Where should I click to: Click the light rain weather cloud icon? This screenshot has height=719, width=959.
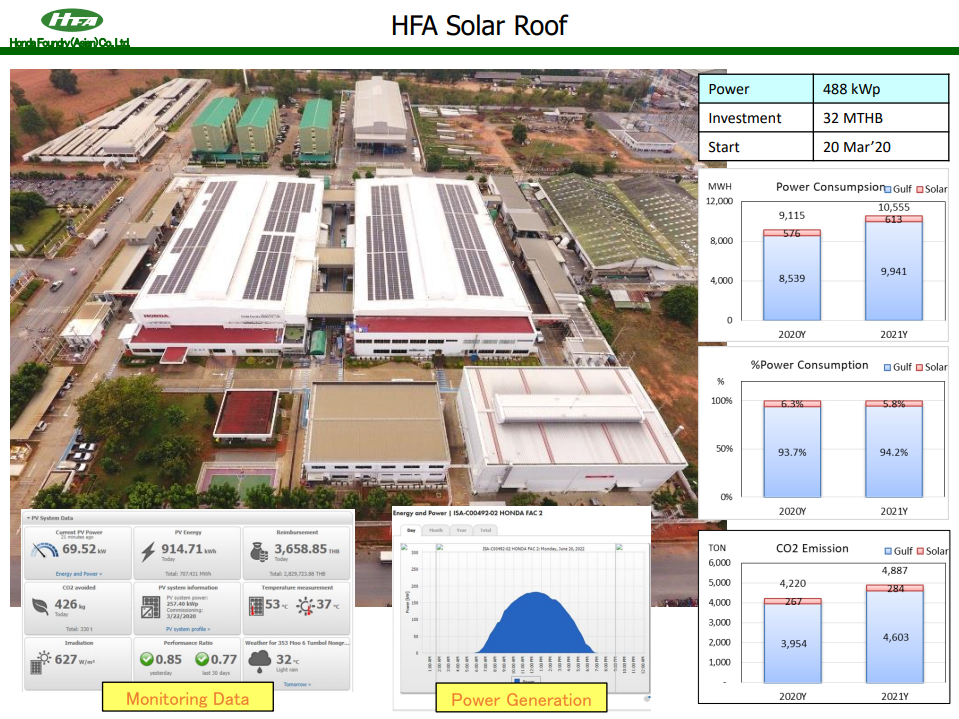coord(261,660)
